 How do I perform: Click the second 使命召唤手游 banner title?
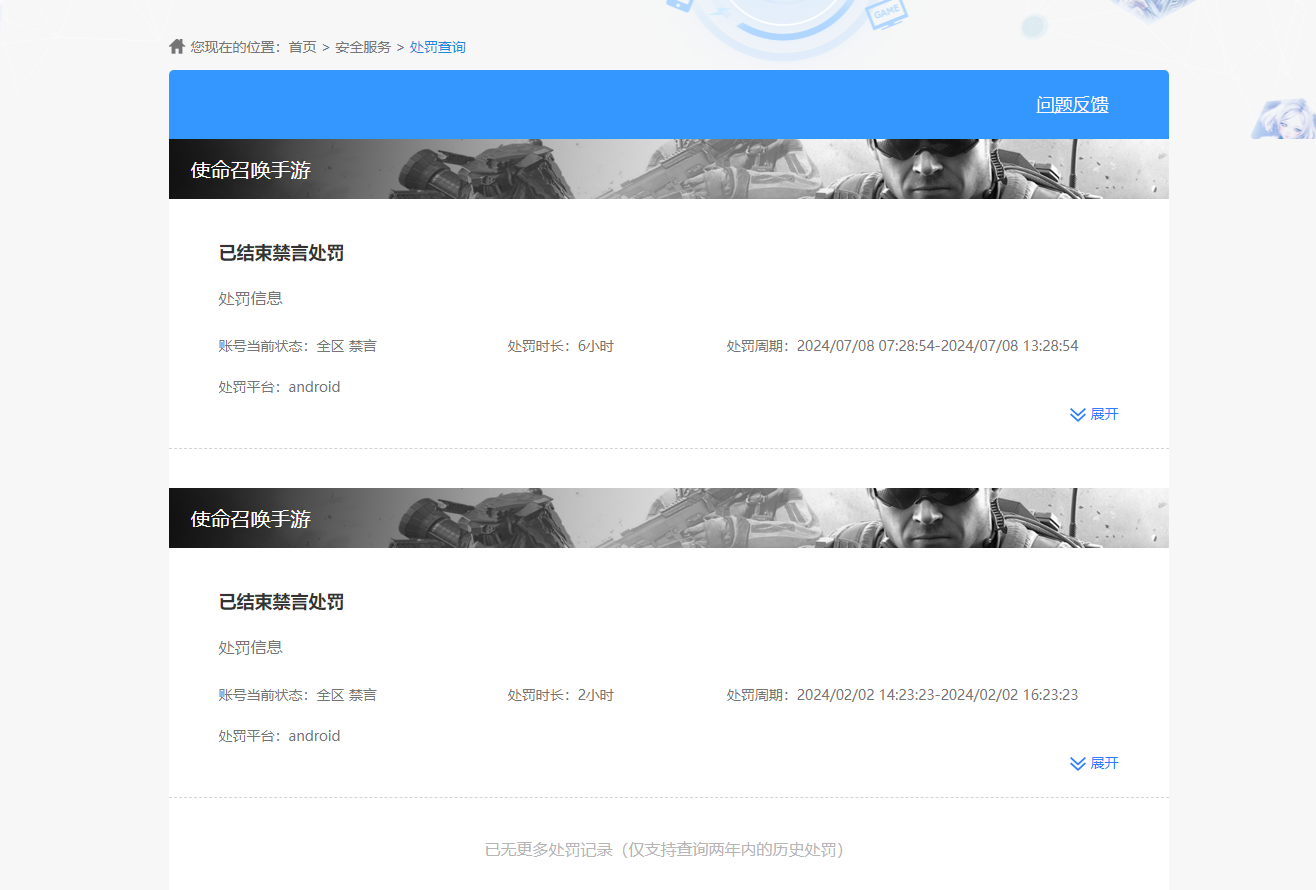pyautogui.click(x=251, y=519)
